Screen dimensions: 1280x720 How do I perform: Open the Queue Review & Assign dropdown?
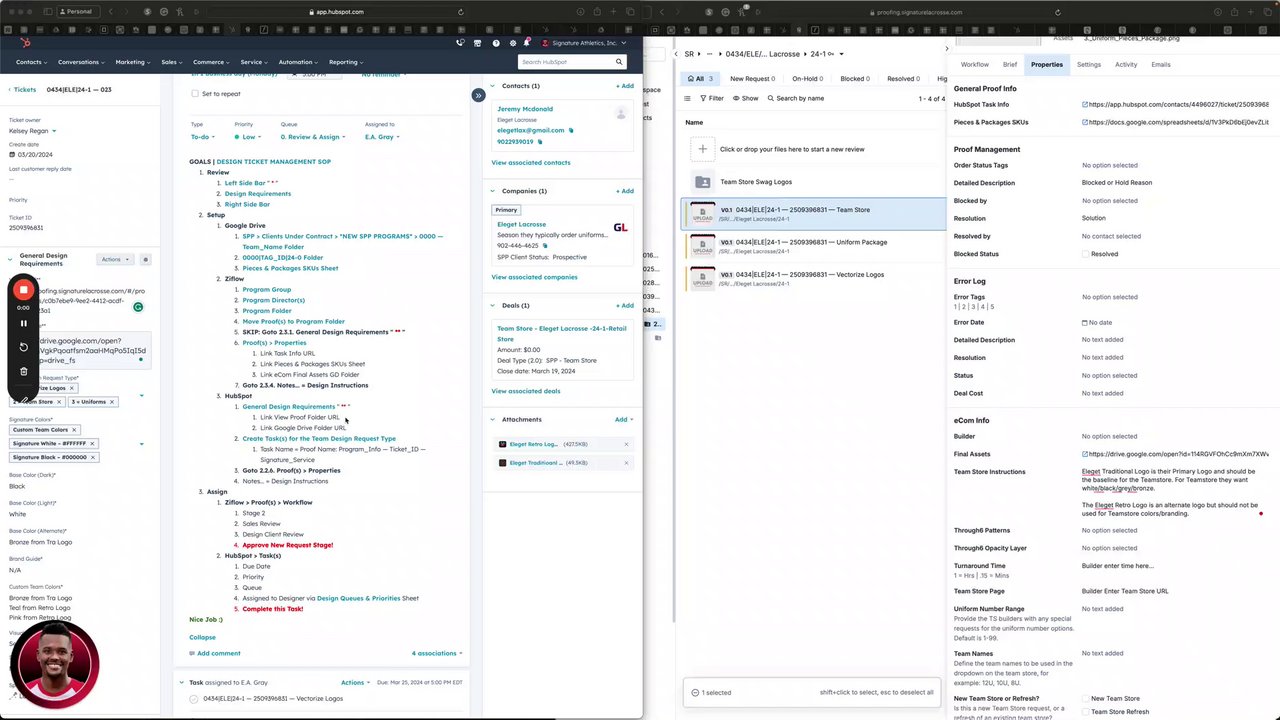click(x=313, y=137)
